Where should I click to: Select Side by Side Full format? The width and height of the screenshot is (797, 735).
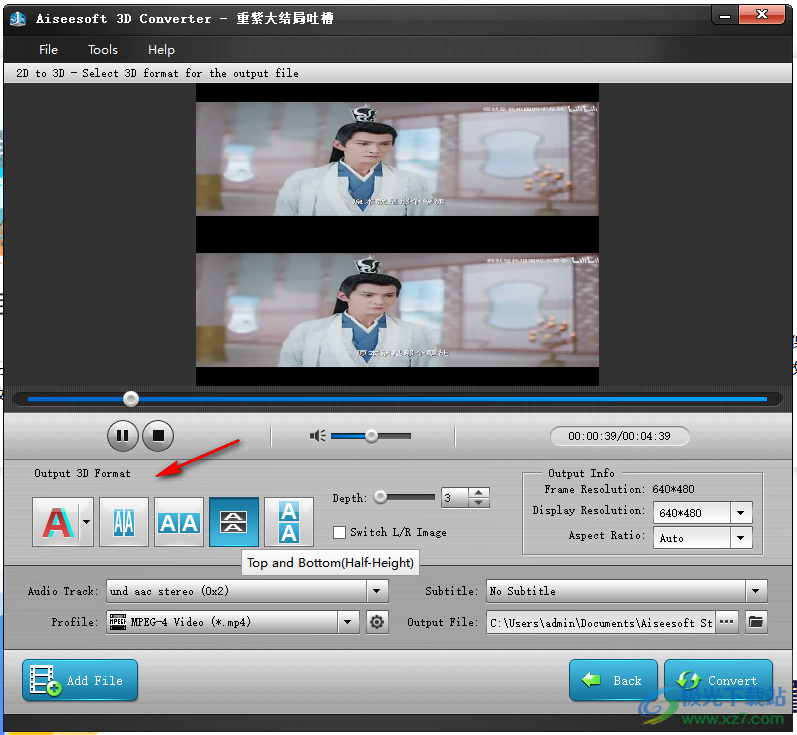click(x=179, y=522)
